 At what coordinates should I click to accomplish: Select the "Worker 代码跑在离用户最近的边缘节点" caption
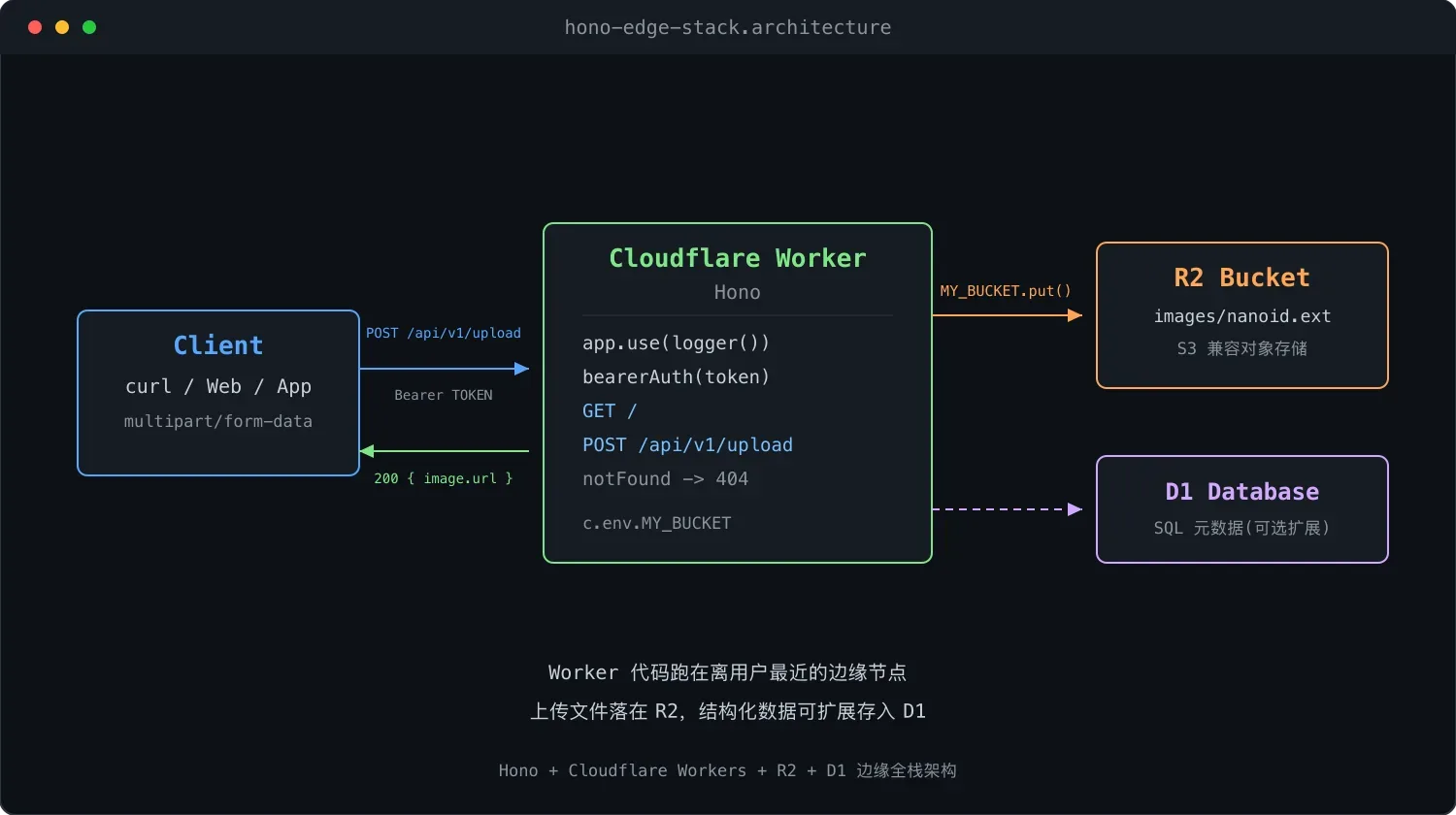(728, 672)
